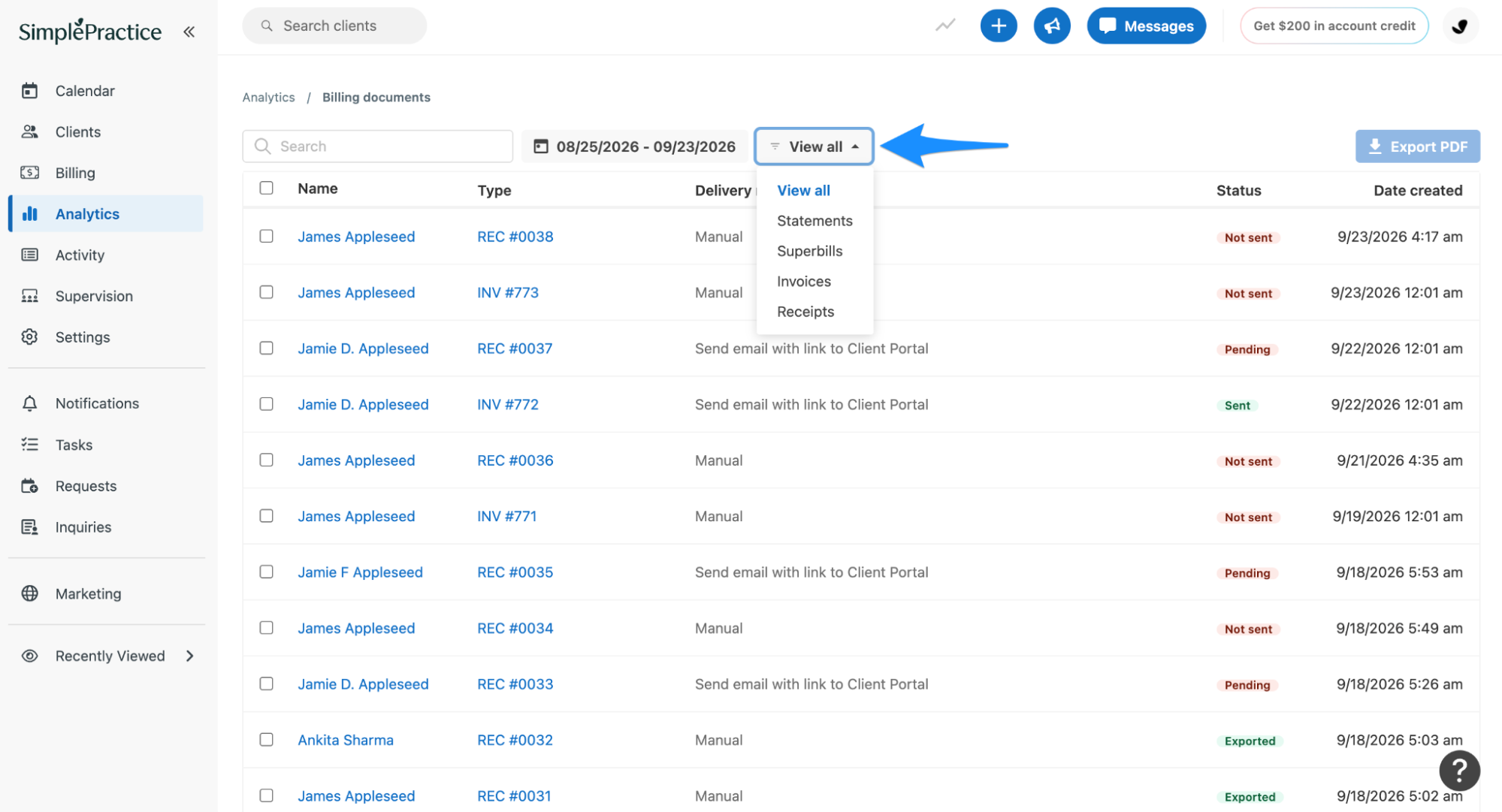Open the Tasks list
This screenshot has width=1502, height=812.
coord(74,445)
